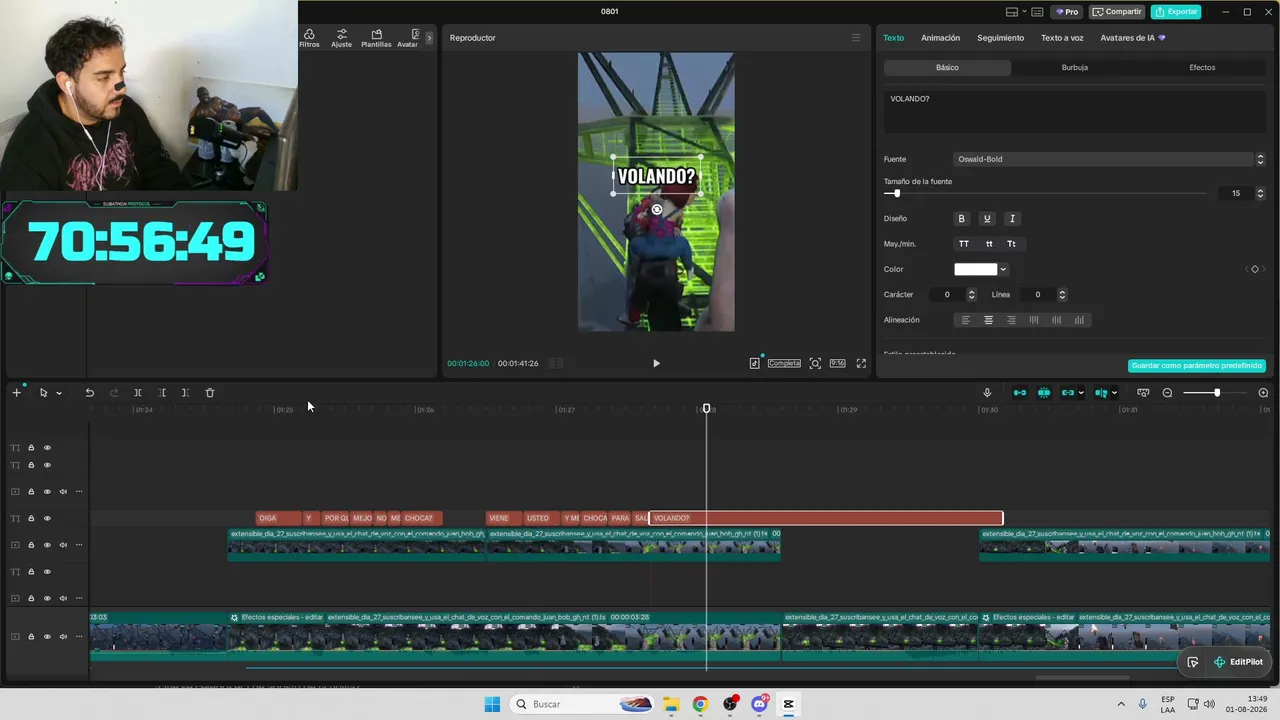This screenshot has height=720, width=1280.
Task: Click the Tamaño de la fuente slider handle
Action: 896,193
